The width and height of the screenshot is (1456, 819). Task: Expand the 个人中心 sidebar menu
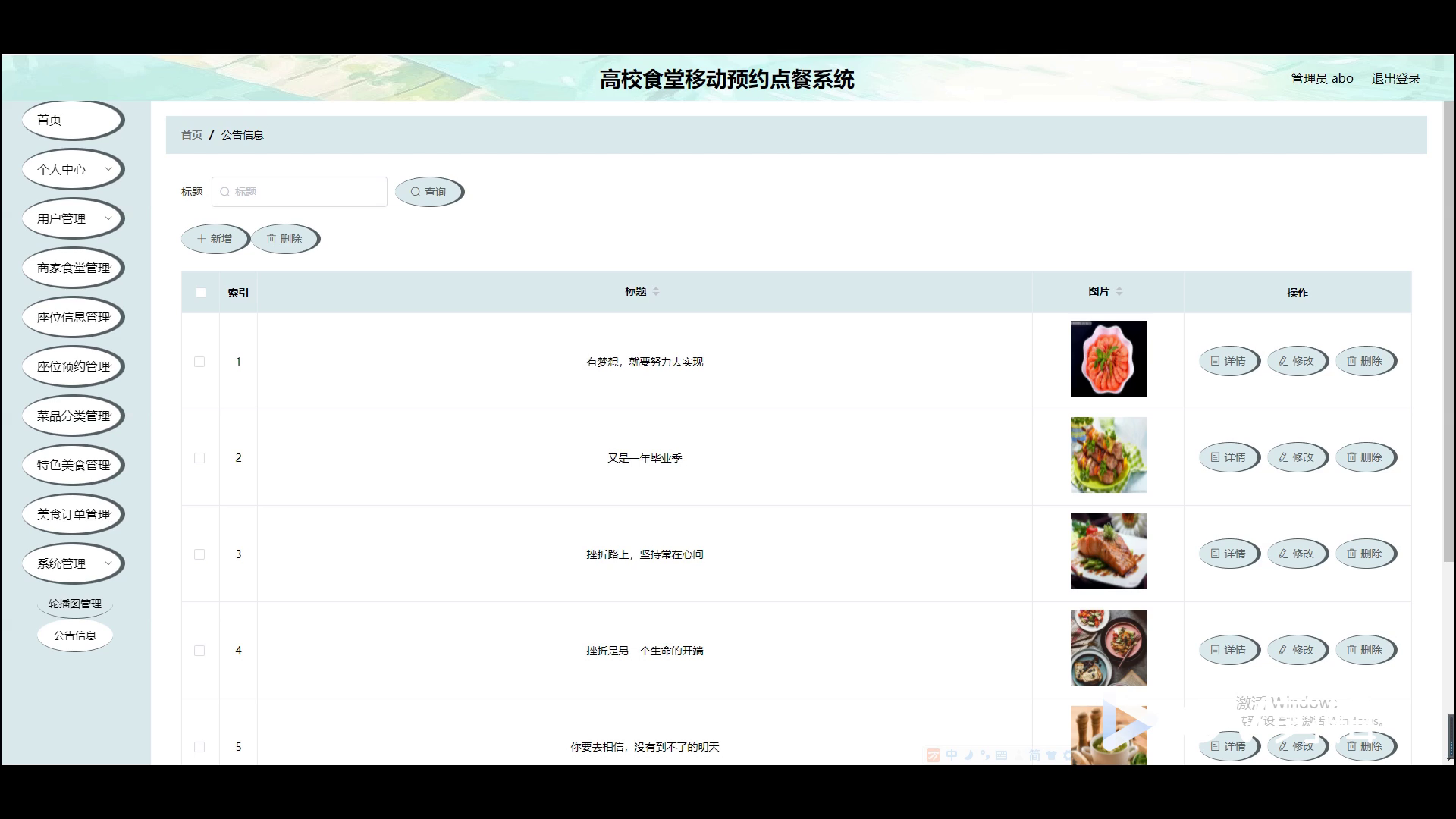click(73, 169)
